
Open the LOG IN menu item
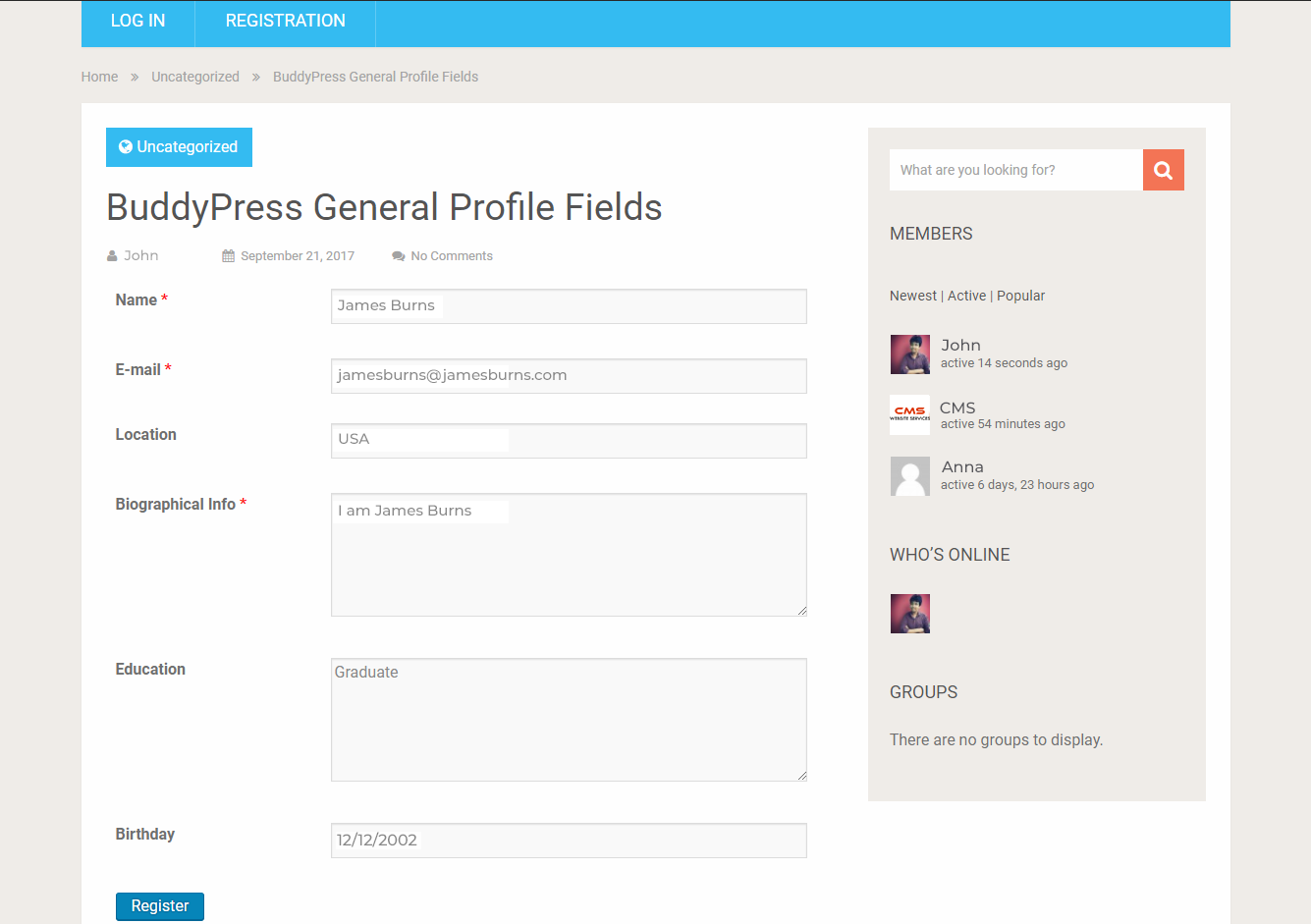tap(137, 22)
